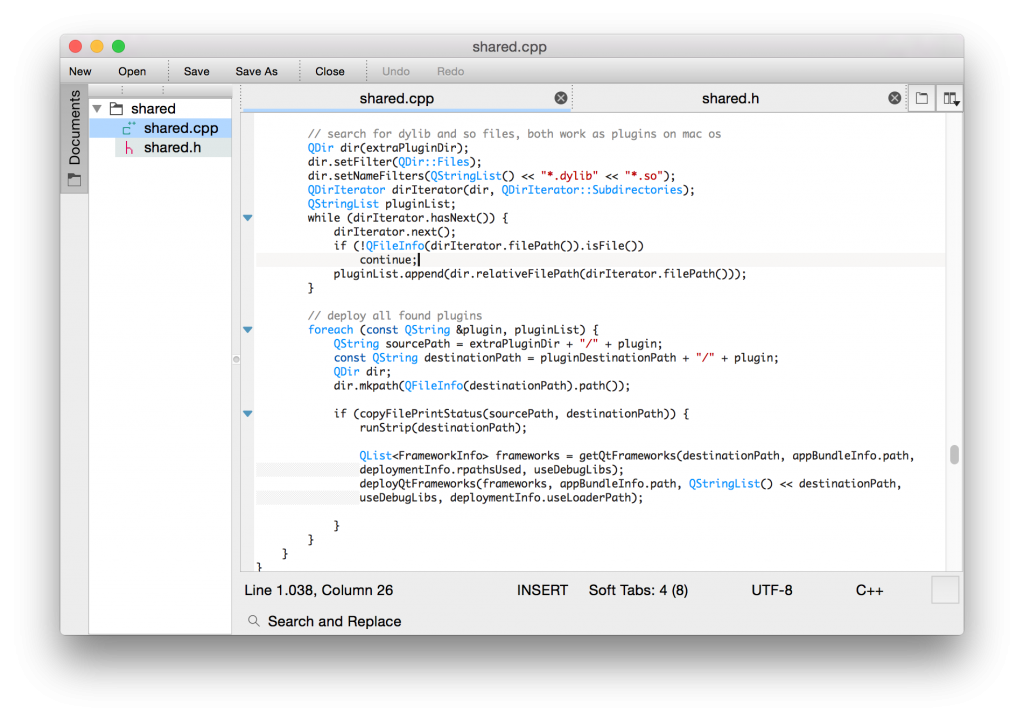Click the folder icon beside the tab bar

coord(921,98)
